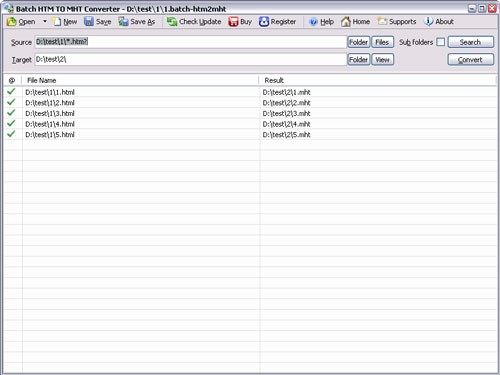
Task: Open the Buy cart icon
Action: pos(233,22)
